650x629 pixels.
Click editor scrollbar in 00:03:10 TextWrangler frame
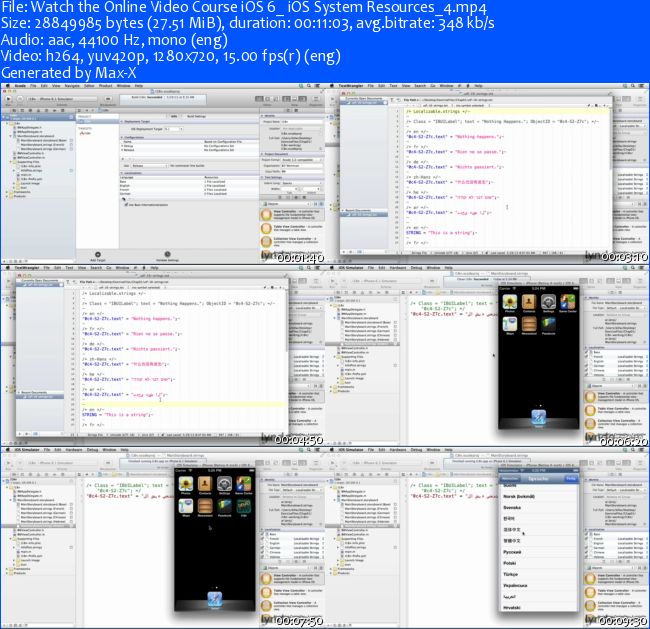click(x=610, y=138)
